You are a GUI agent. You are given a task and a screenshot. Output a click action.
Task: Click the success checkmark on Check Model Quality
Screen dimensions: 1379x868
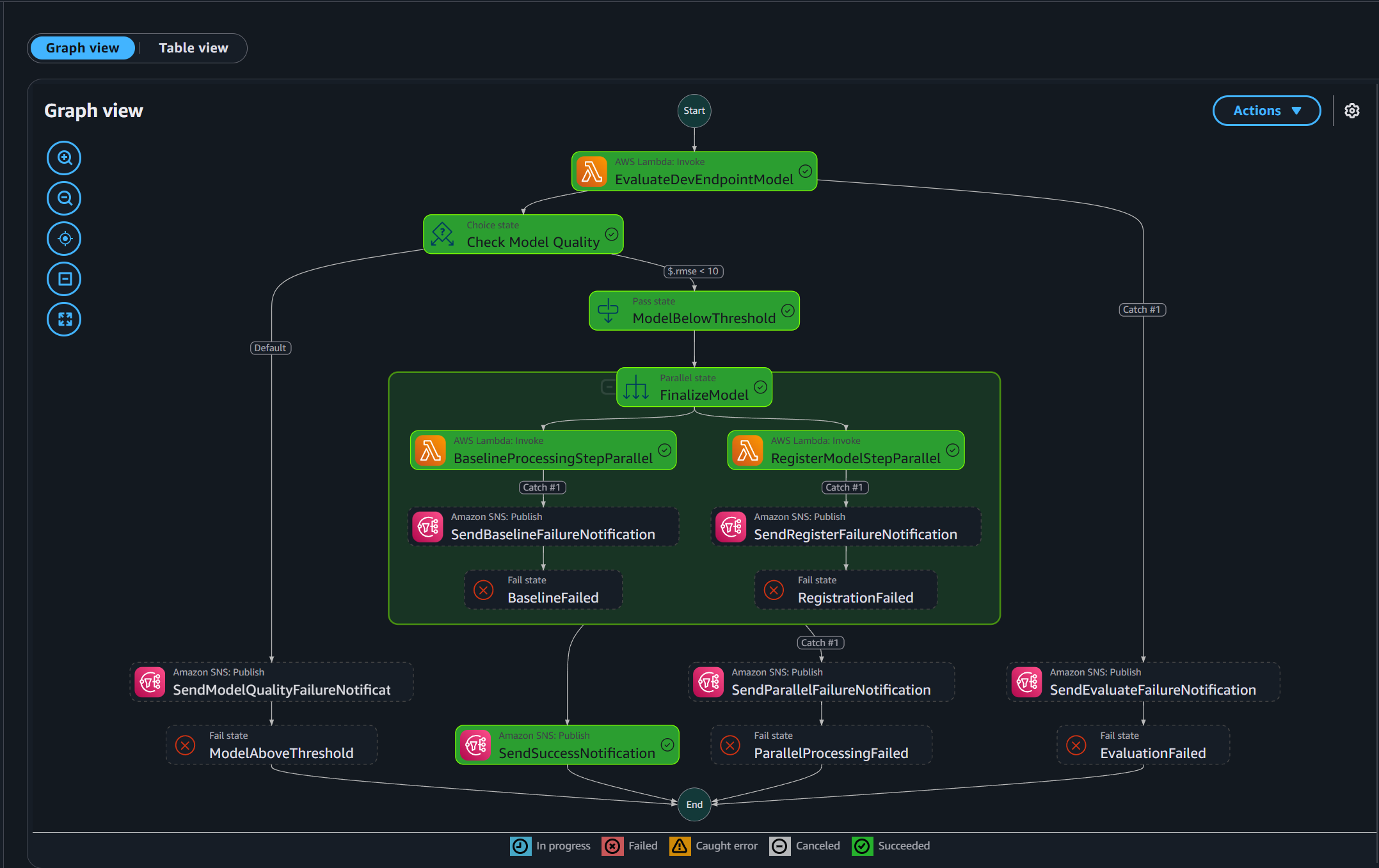coord(612,234)
